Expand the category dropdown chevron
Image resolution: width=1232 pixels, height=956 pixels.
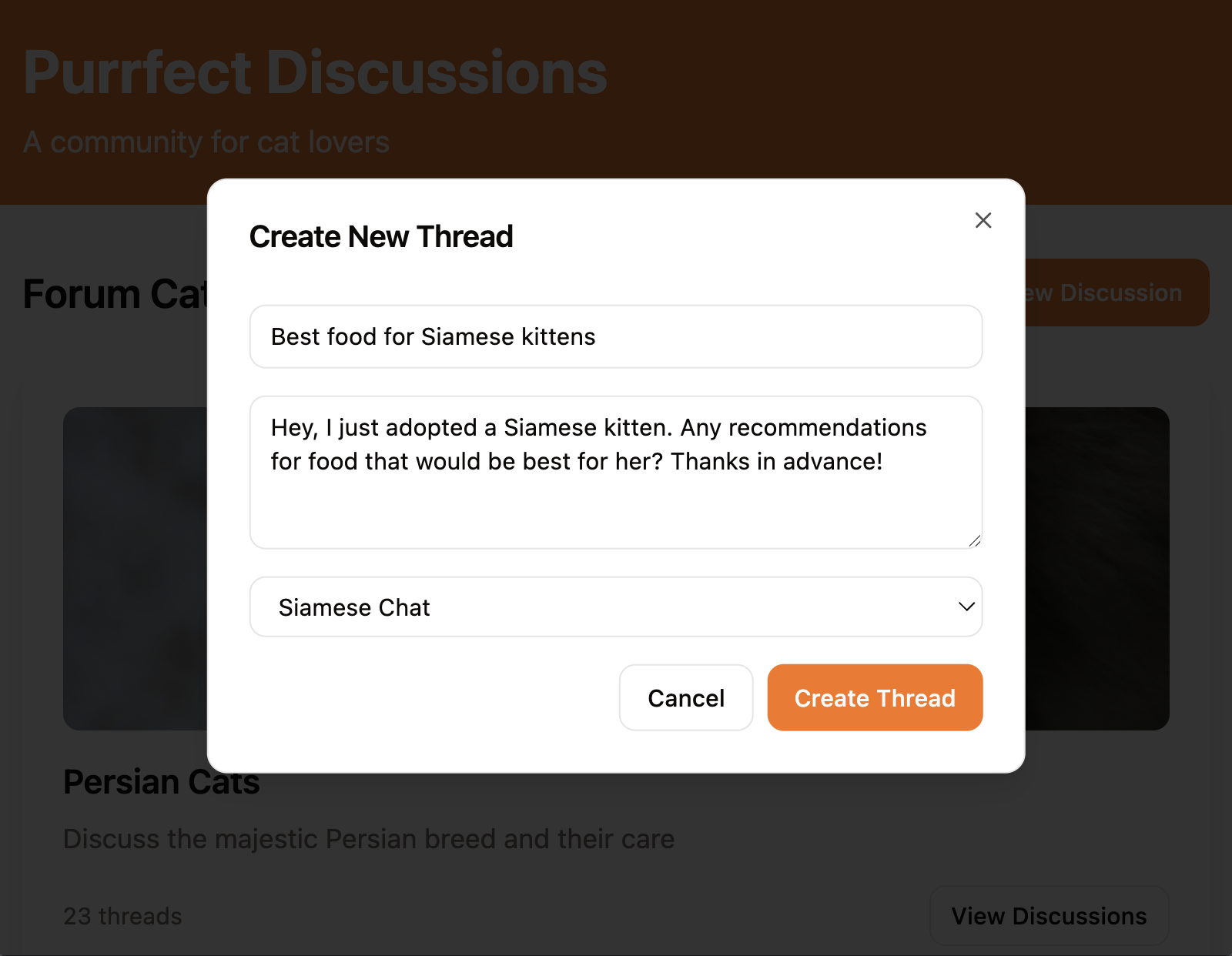coord(966,607)
